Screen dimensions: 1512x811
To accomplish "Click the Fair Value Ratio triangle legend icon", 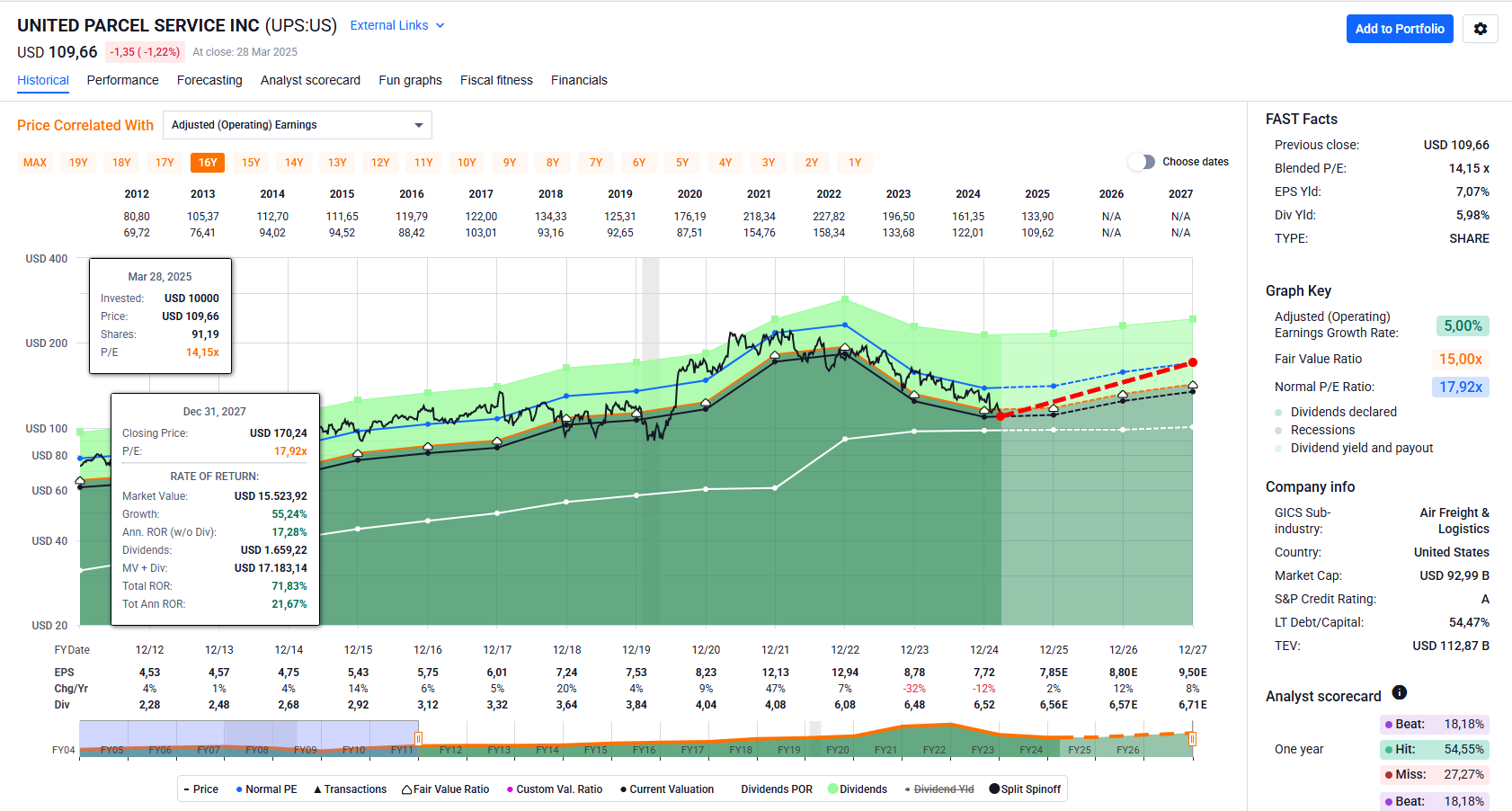I will [407, 789].
